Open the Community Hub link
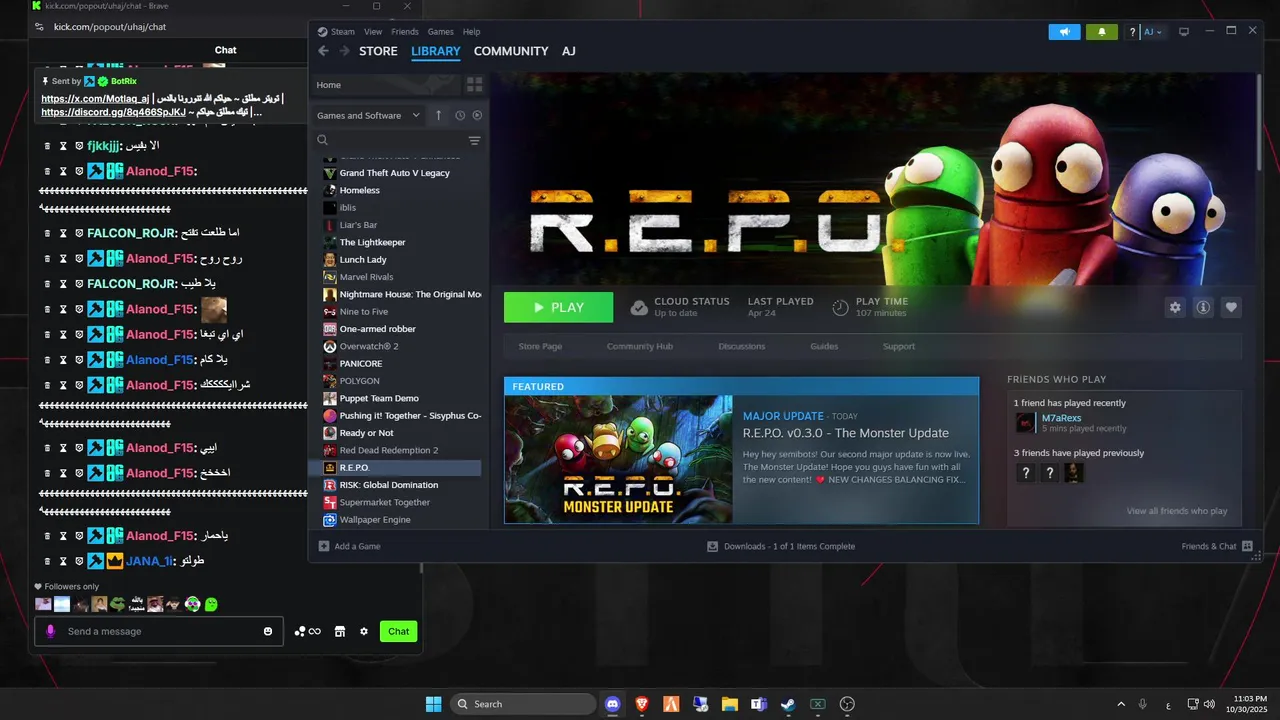This screenshot has width=1280, height=720. (639, 346)
